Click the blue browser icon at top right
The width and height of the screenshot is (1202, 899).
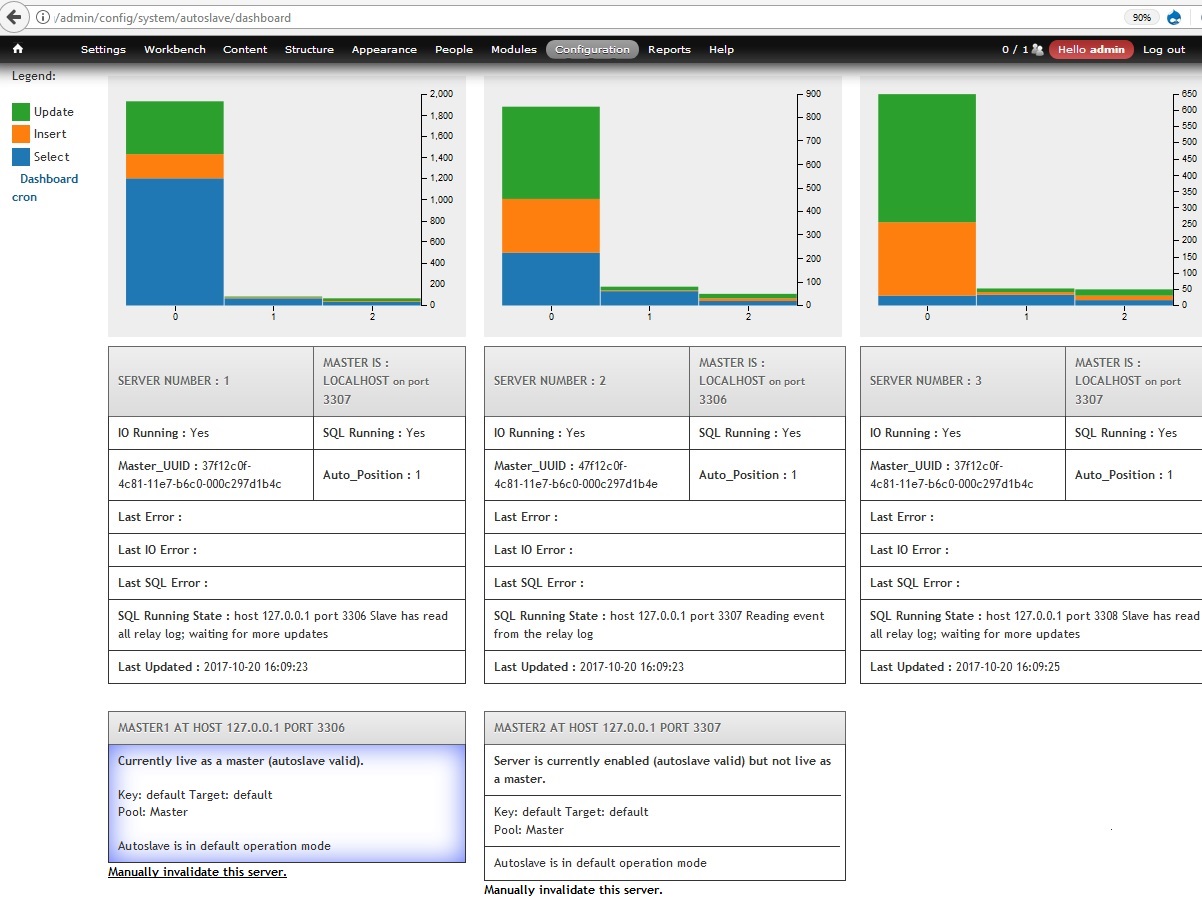click(x=1173, y=17)
